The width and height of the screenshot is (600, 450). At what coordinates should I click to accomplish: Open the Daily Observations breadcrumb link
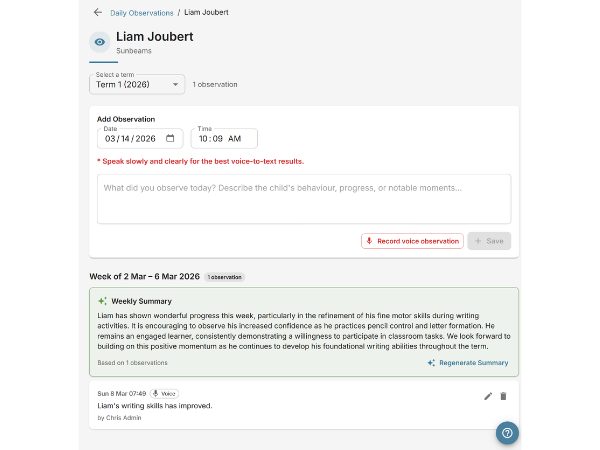(141, 12)
